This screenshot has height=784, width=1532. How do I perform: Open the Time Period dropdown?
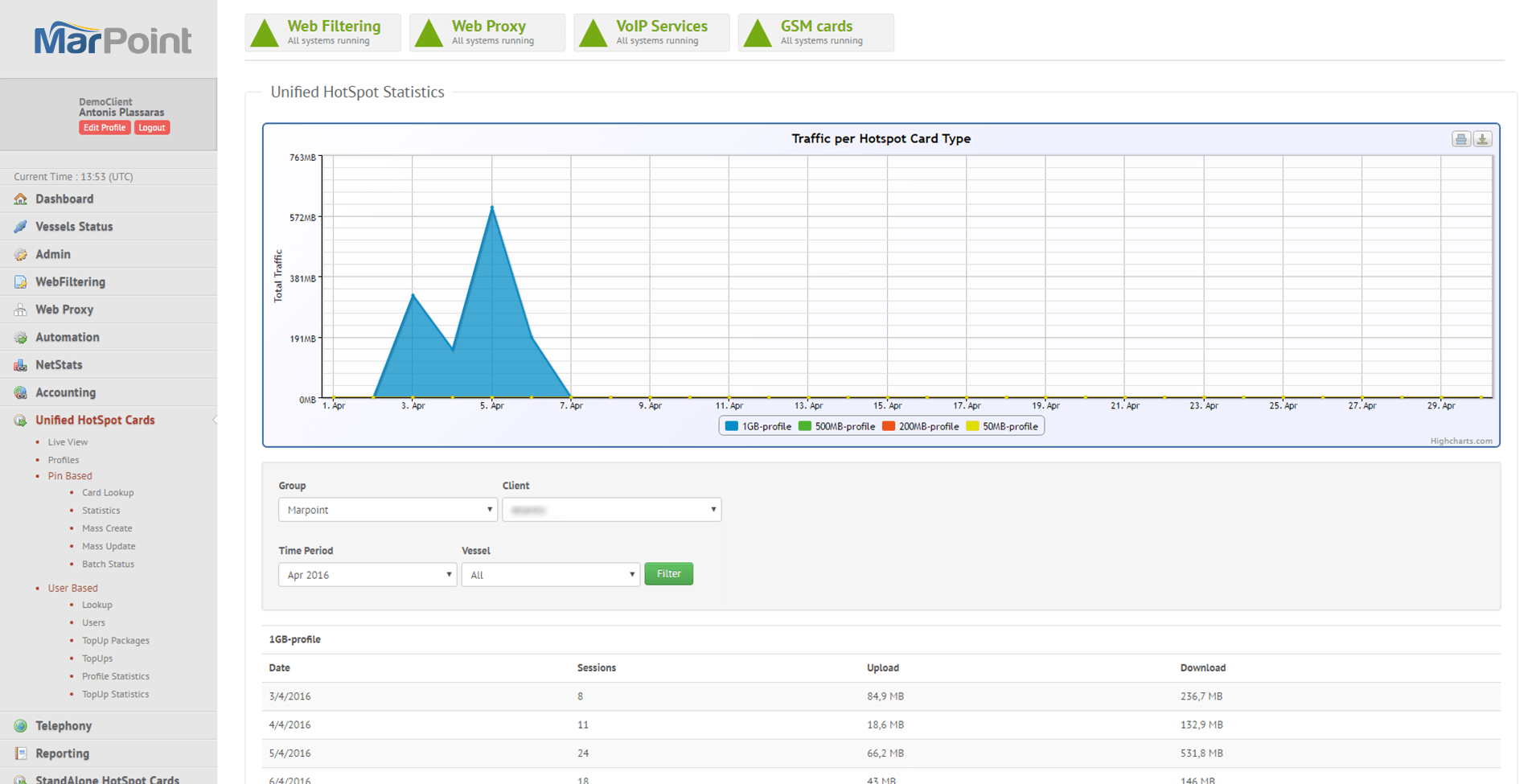click(x=368, y=575)
